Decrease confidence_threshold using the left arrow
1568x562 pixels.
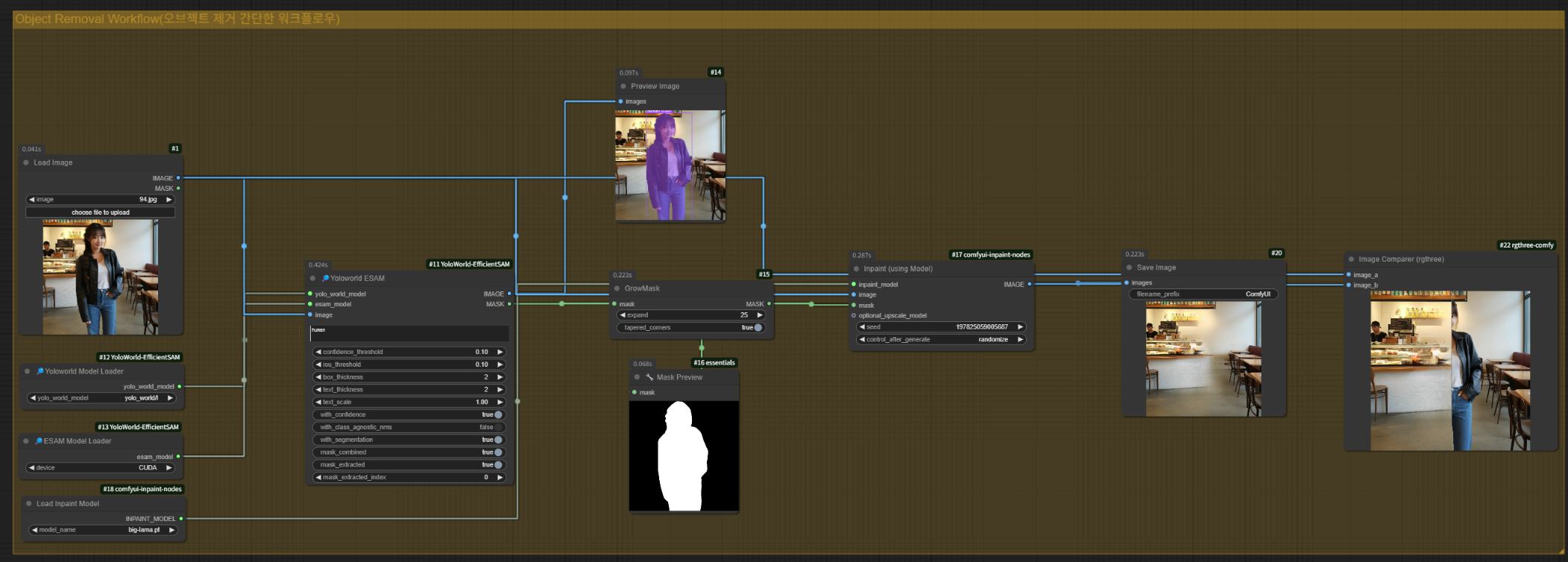pos(318,352)
